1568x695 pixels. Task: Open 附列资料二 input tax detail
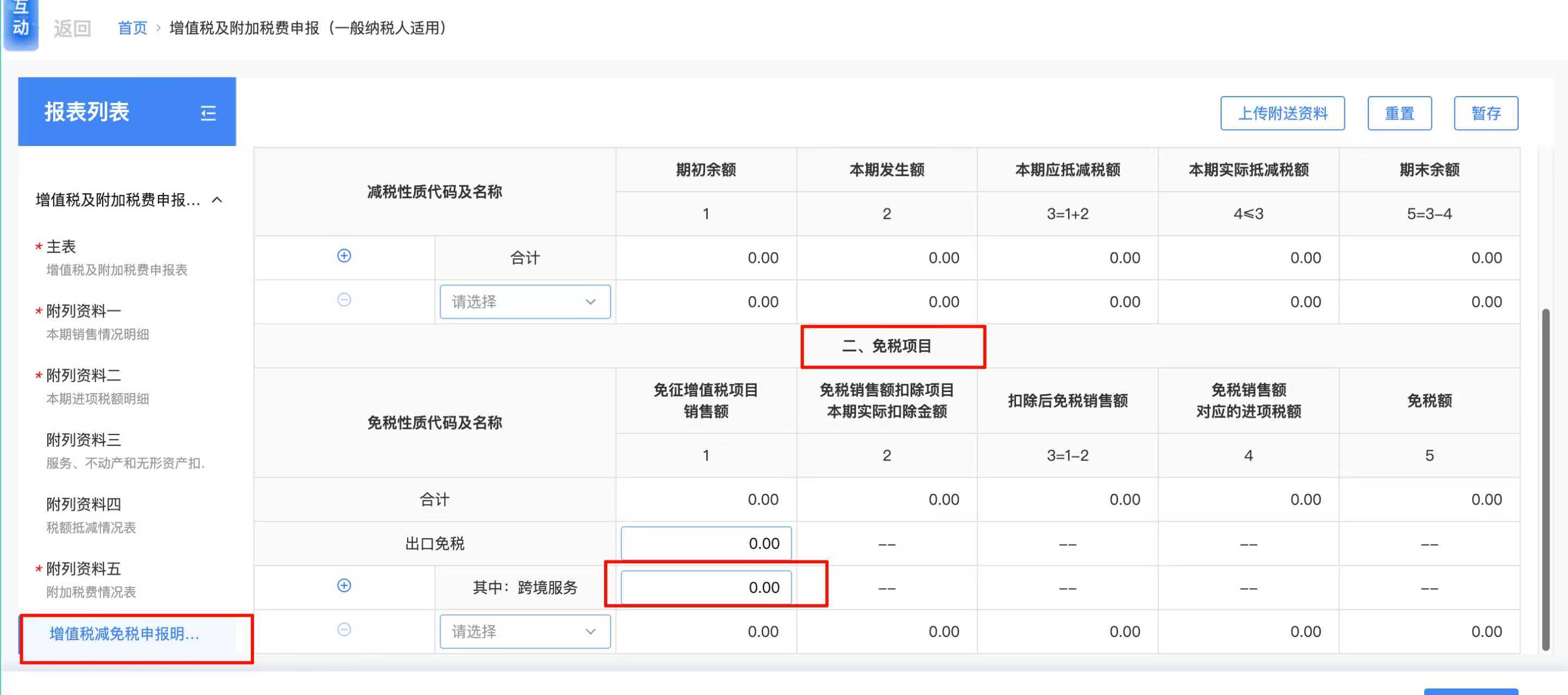(84, 376)
